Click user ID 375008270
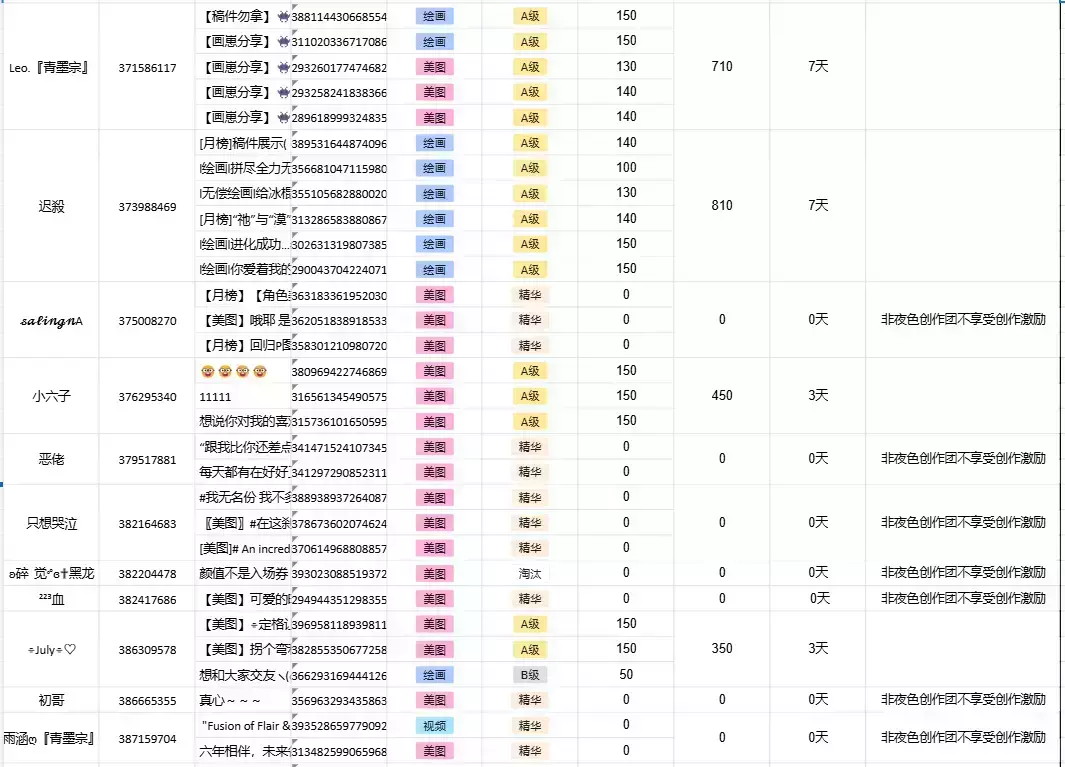The image size is (1065, 767). [147, 321]
